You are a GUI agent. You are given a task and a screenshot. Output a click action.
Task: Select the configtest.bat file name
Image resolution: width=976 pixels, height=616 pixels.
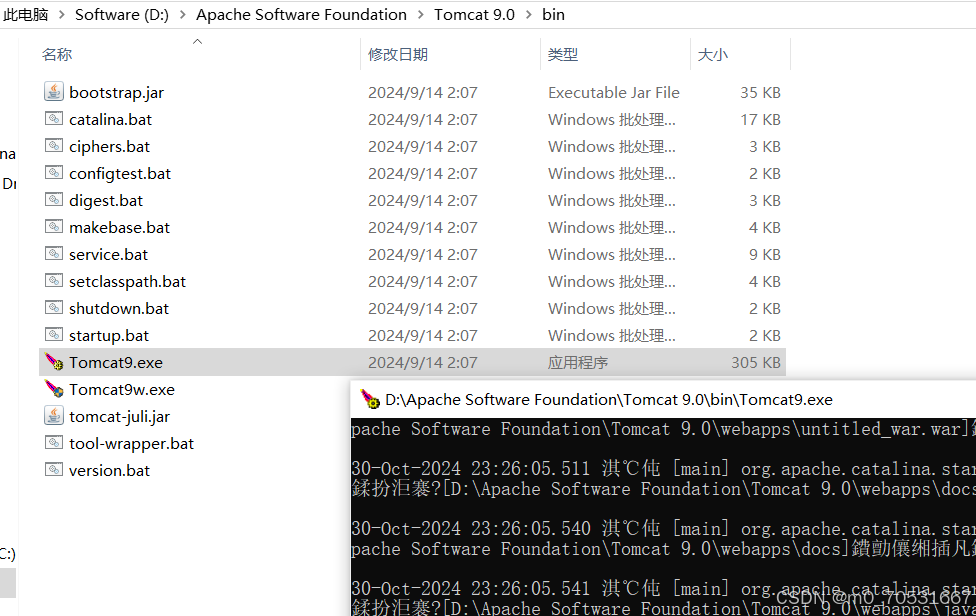click(x=120, y=173)
